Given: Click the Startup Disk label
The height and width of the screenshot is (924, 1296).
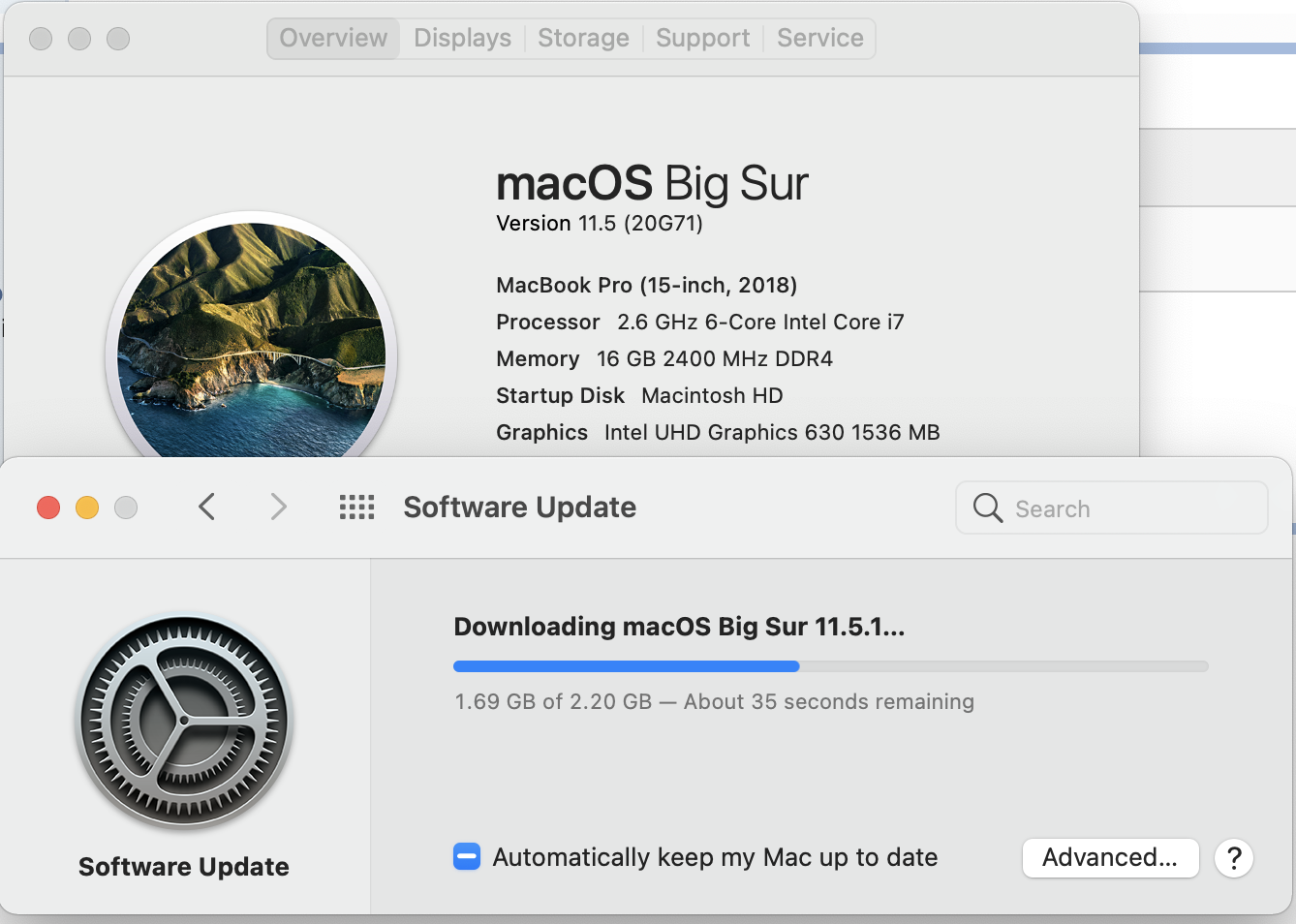Looking at the screenshot, I should [560, 396].
